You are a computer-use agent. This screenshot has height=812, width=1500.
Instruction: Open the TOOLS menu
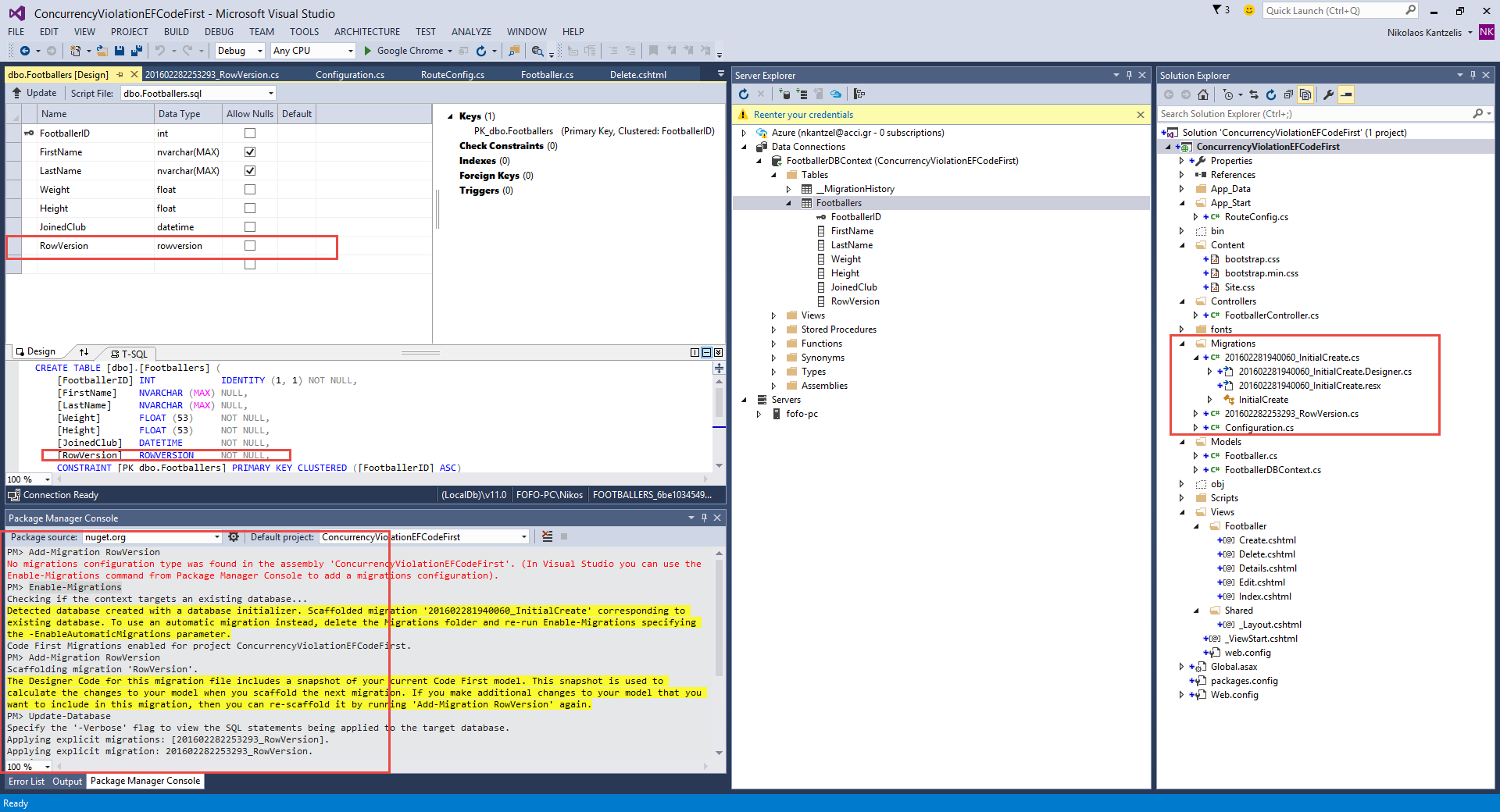[304, 32]
